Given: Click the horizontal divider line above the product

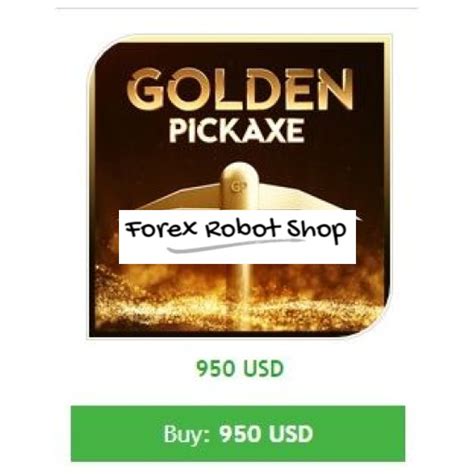Looking at the screenshot, I should click(237, 7).
